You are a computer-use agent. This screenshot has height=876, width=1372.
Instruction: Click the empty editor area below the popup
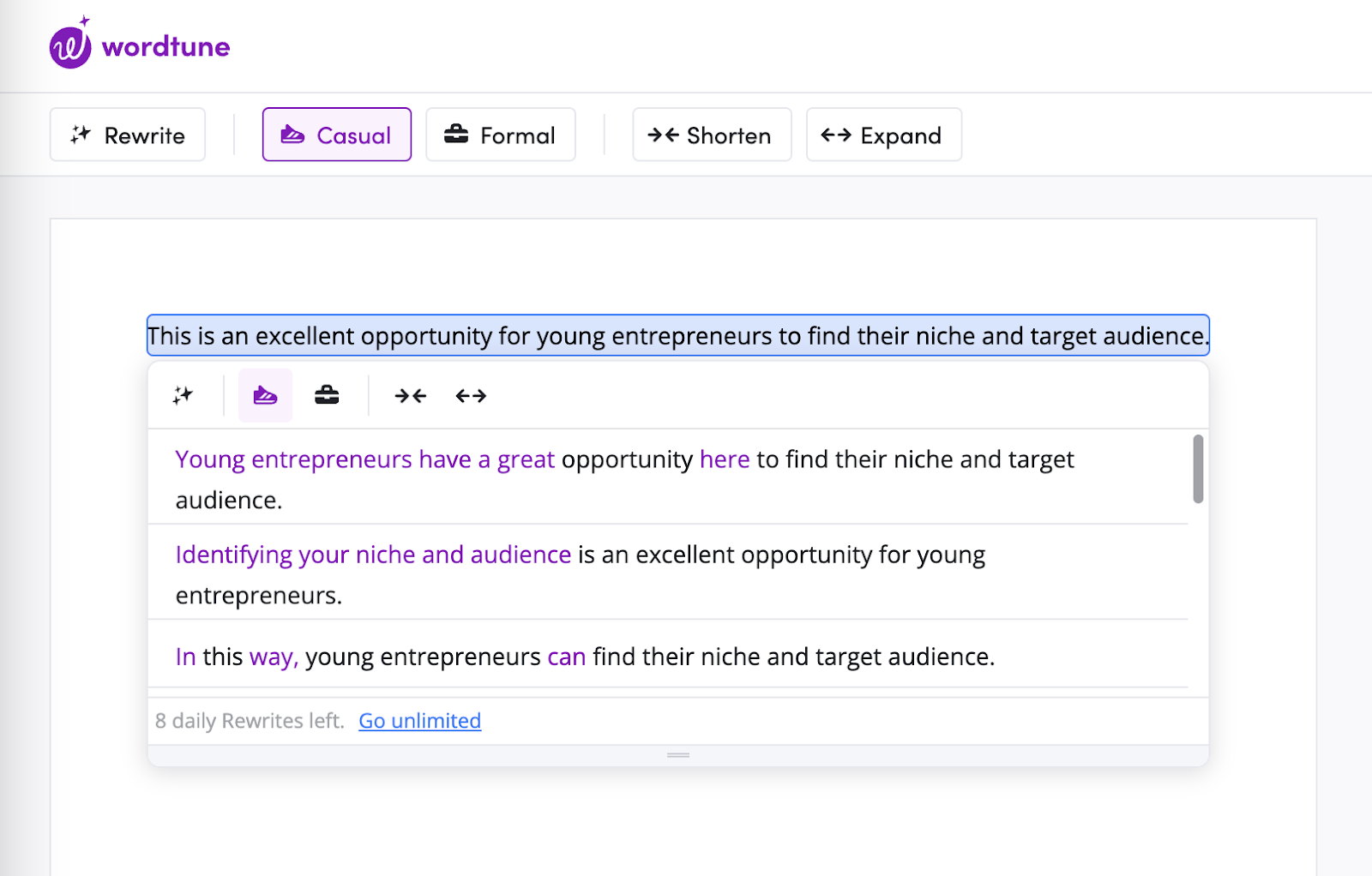point(677,823)
